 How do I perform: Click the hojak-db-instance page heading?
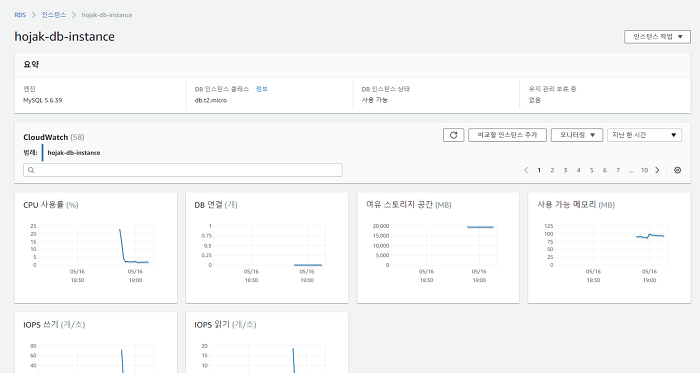click(64, 37)
